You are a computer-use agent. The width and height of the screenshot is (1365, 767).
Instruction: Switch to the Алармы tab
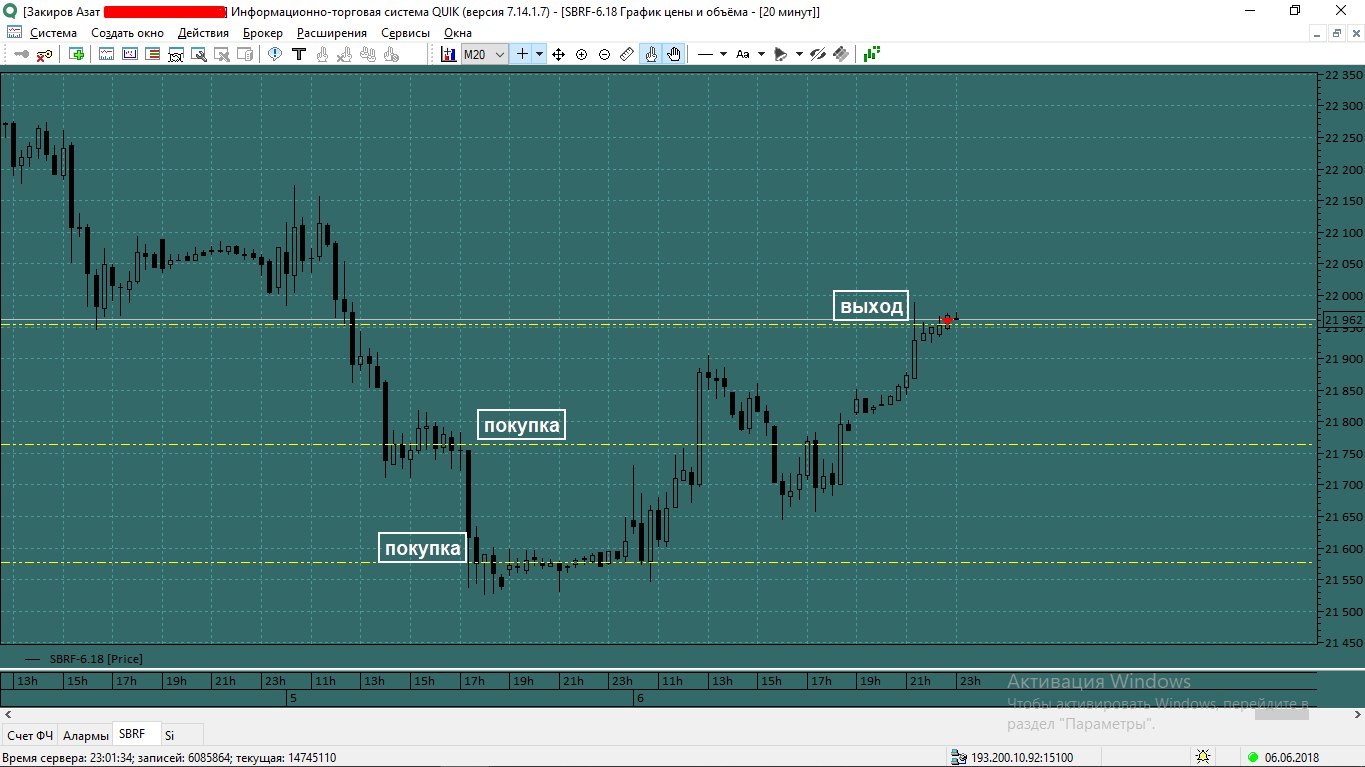85,735
